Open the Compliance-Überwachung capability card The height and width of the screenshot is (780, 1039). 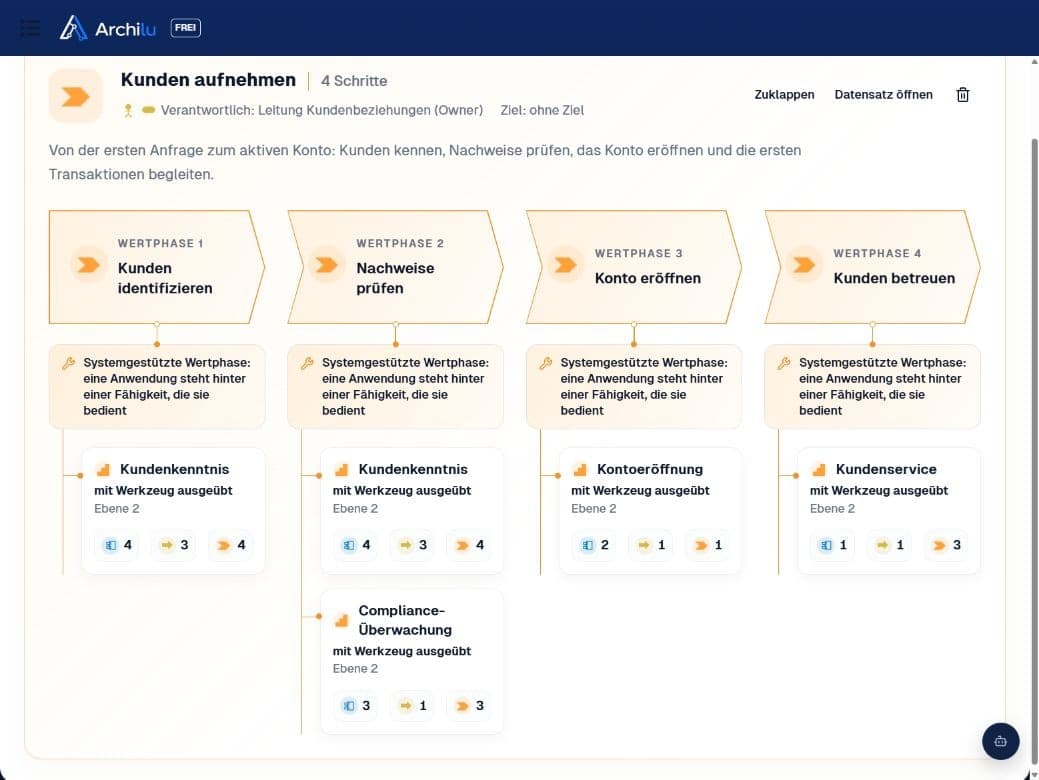tap(411, 661)
